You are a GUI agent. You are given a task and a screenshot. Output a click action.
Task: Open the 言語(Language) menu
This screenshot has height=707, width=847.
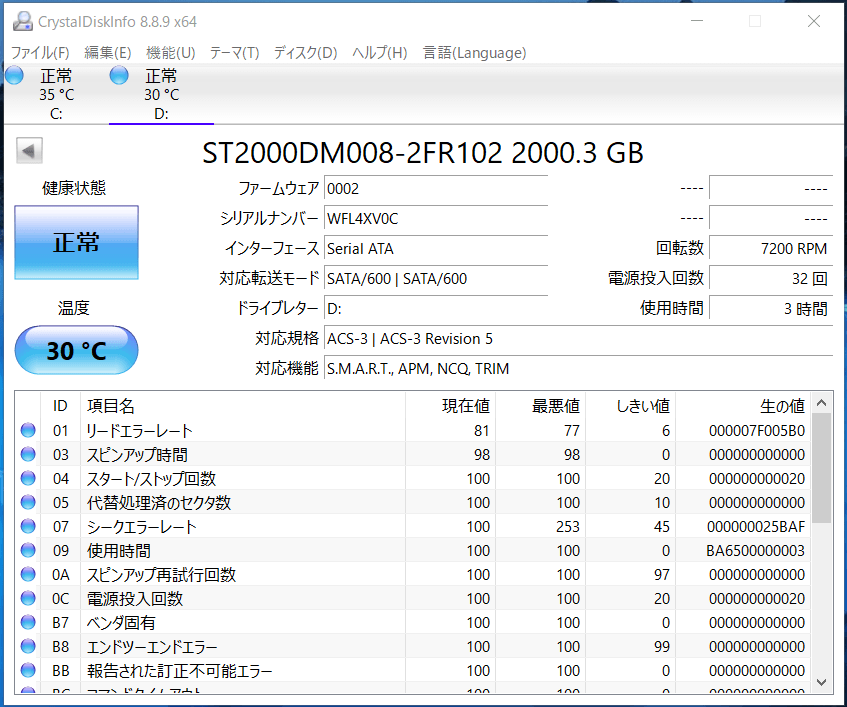click(x=474, y=52)
